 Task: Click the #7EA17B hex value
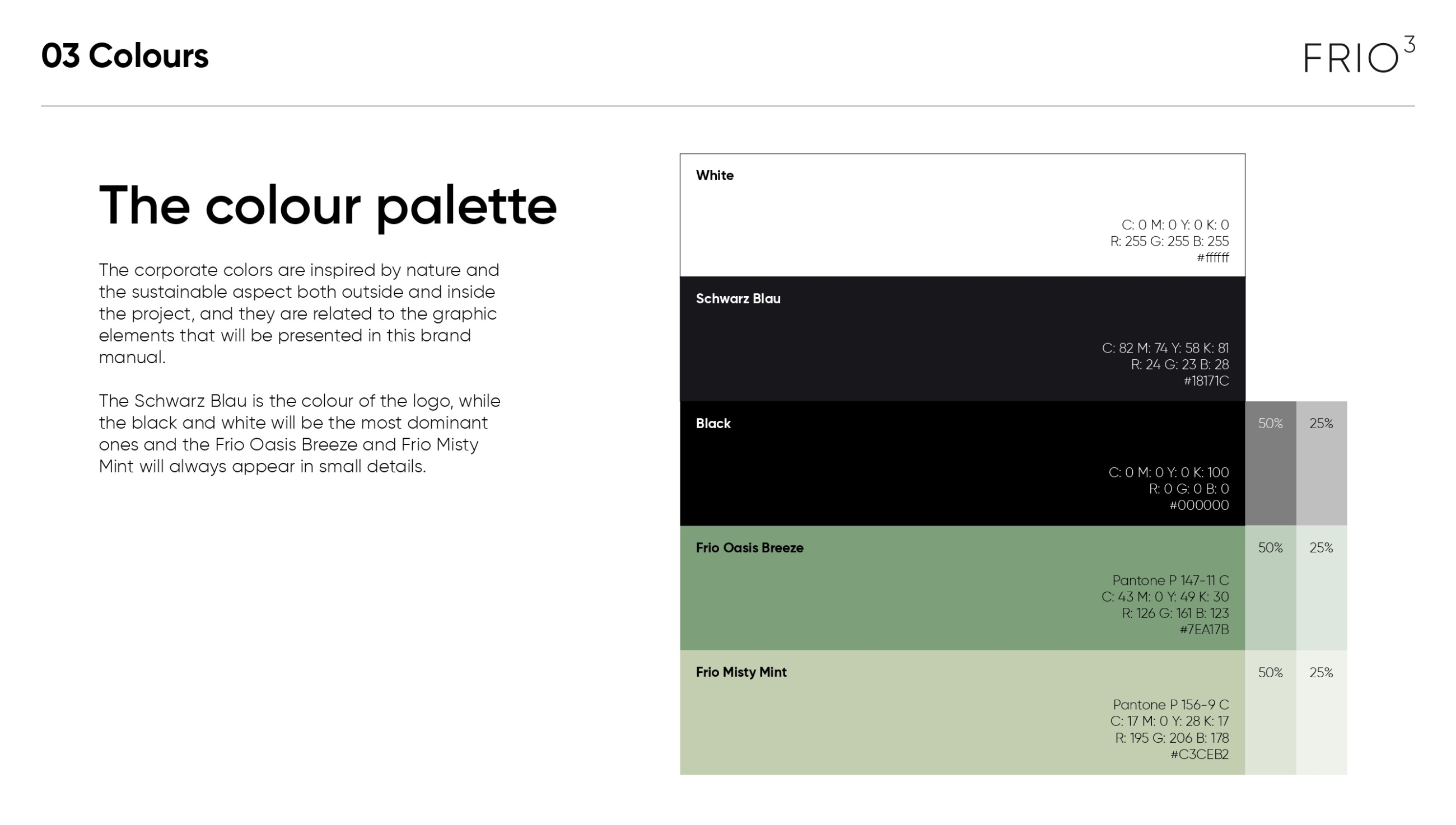point(1204,630)
